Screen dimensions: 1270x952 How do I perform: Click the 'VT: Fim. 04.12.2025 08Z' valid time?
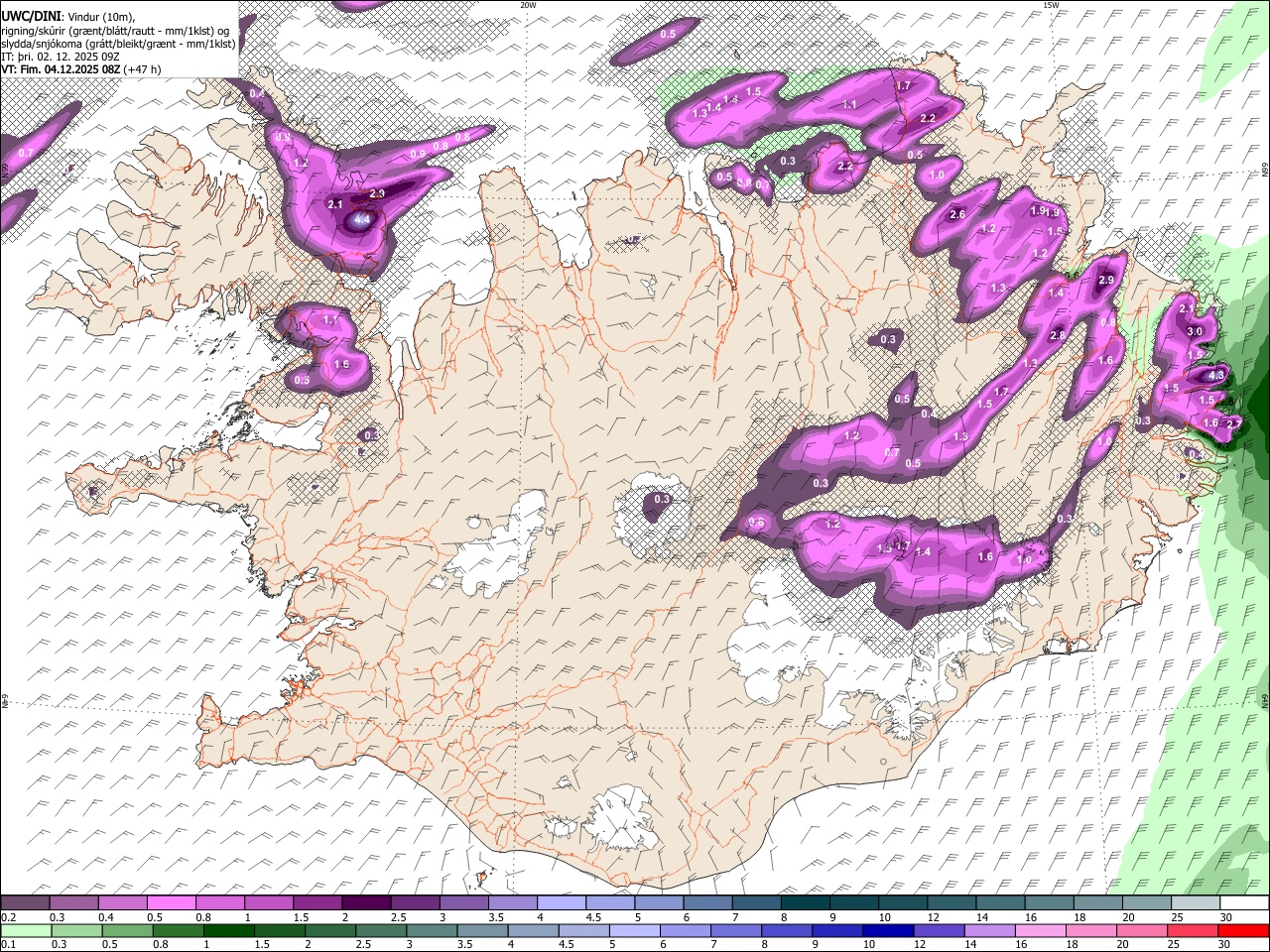pyautogui.click(x=61, y=69)
